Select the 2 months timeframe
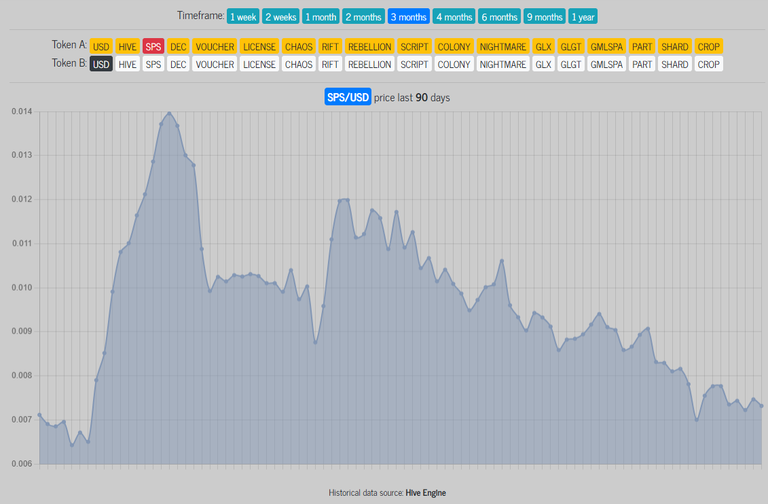 pyautogui.click(x=363, y=17)
